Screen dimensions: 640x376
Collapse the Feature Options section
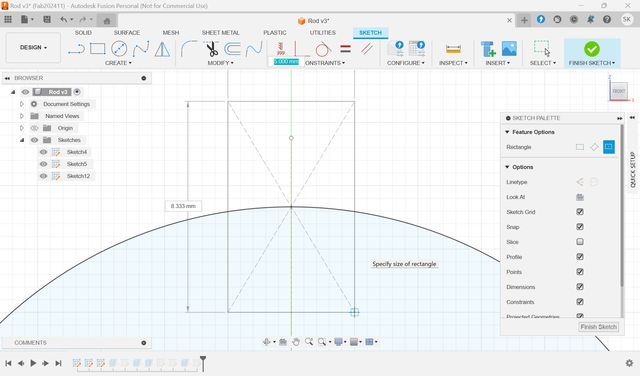pos(507,132)
